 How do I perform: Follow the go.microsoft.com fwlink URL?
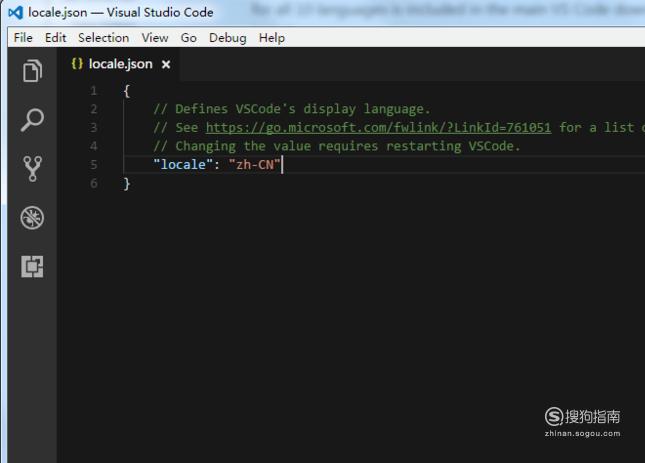pyautogui.click(x=378, y=127)
